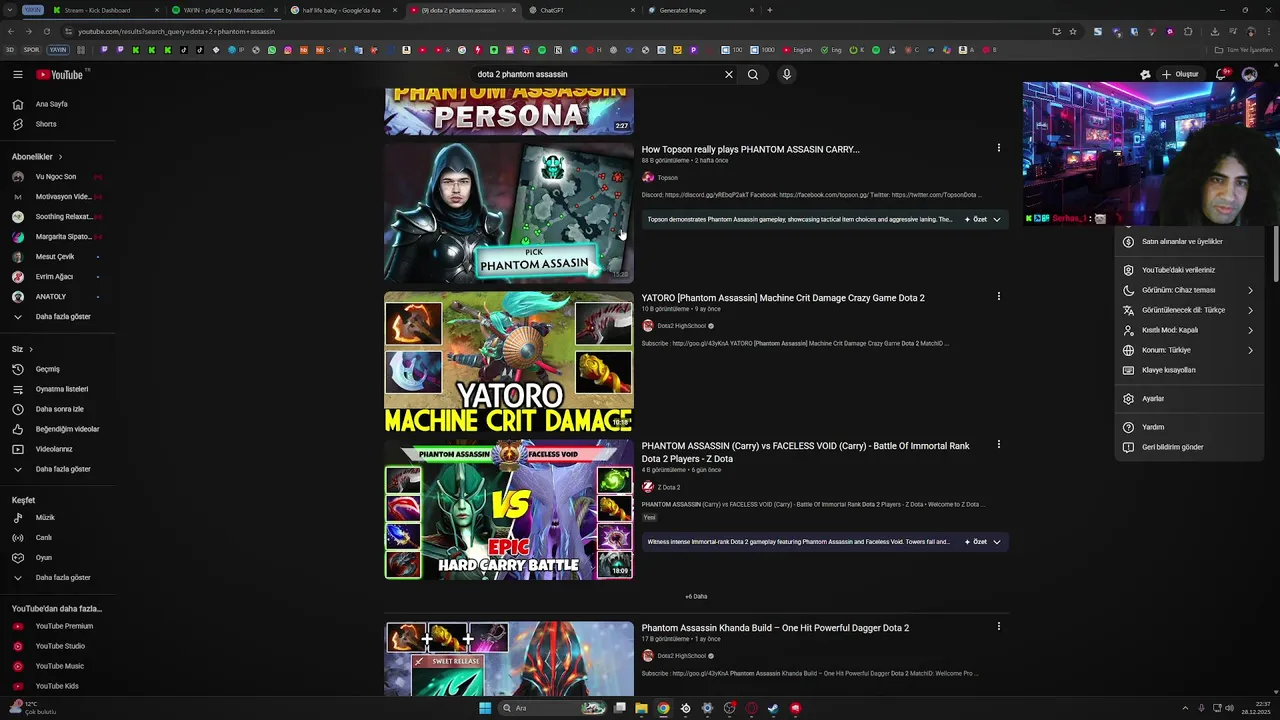Open Phantom Assassin Khanda Build video title

(x=775, y=628)
